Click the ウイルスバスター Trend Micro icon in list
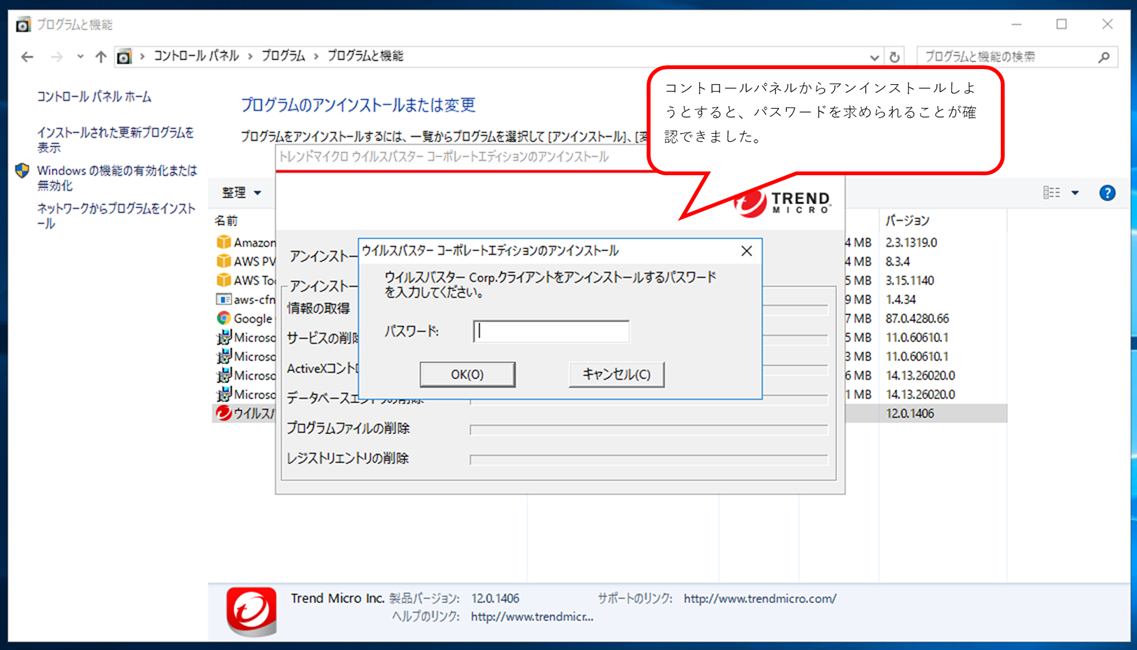The image size is (1137, 650). [222, 413]
